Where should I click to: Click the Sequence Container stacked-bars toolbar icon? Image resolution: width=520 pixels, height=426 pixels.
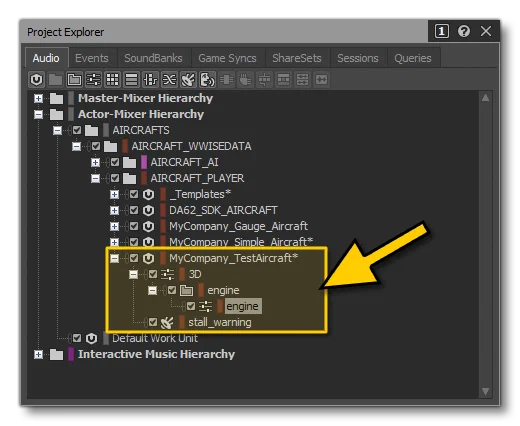pos(131,80)
